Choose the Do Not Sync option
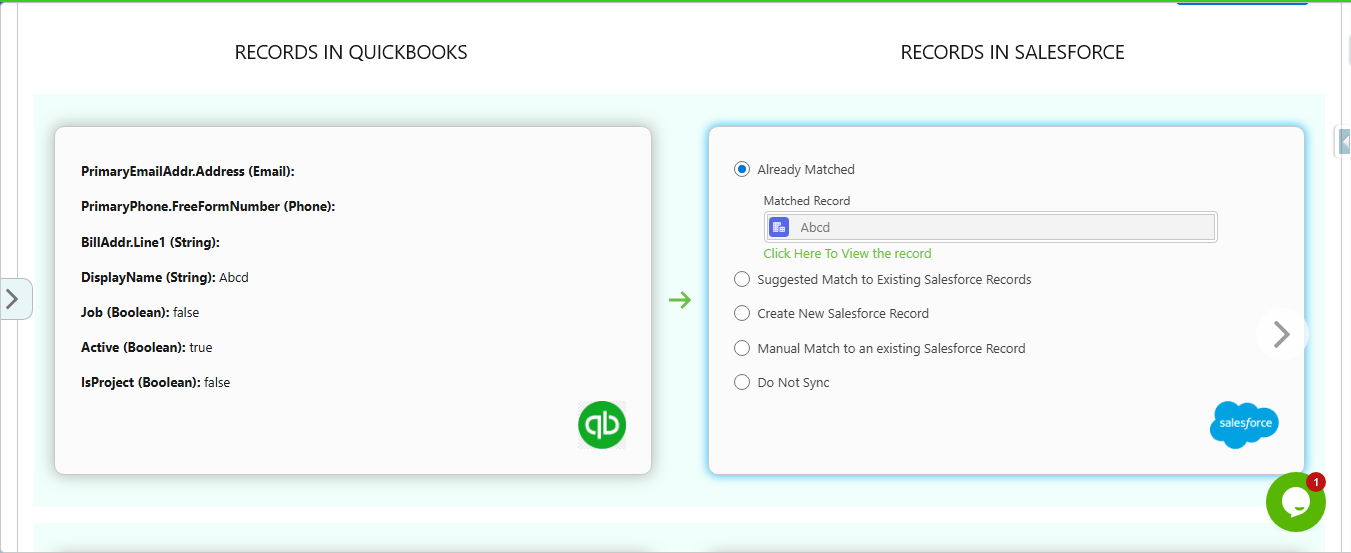This screenshot has width=1351, height=553. tap(742, 382)
